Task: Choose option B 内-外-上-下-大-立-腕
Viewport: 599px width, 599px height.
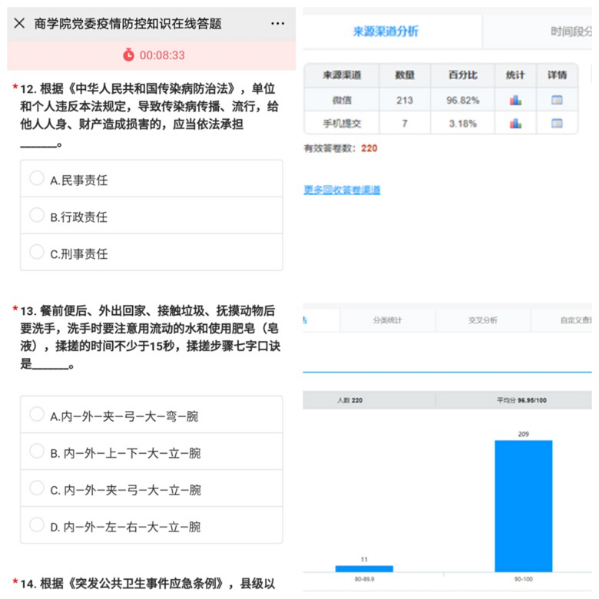Action: tap(151, 452)
